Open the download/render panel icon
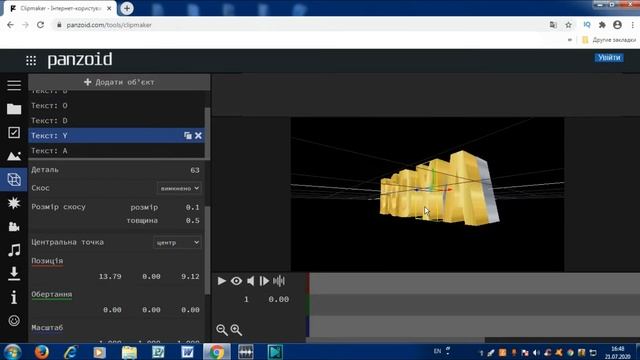This screenshot has height=360, width=640. [14, 273]
